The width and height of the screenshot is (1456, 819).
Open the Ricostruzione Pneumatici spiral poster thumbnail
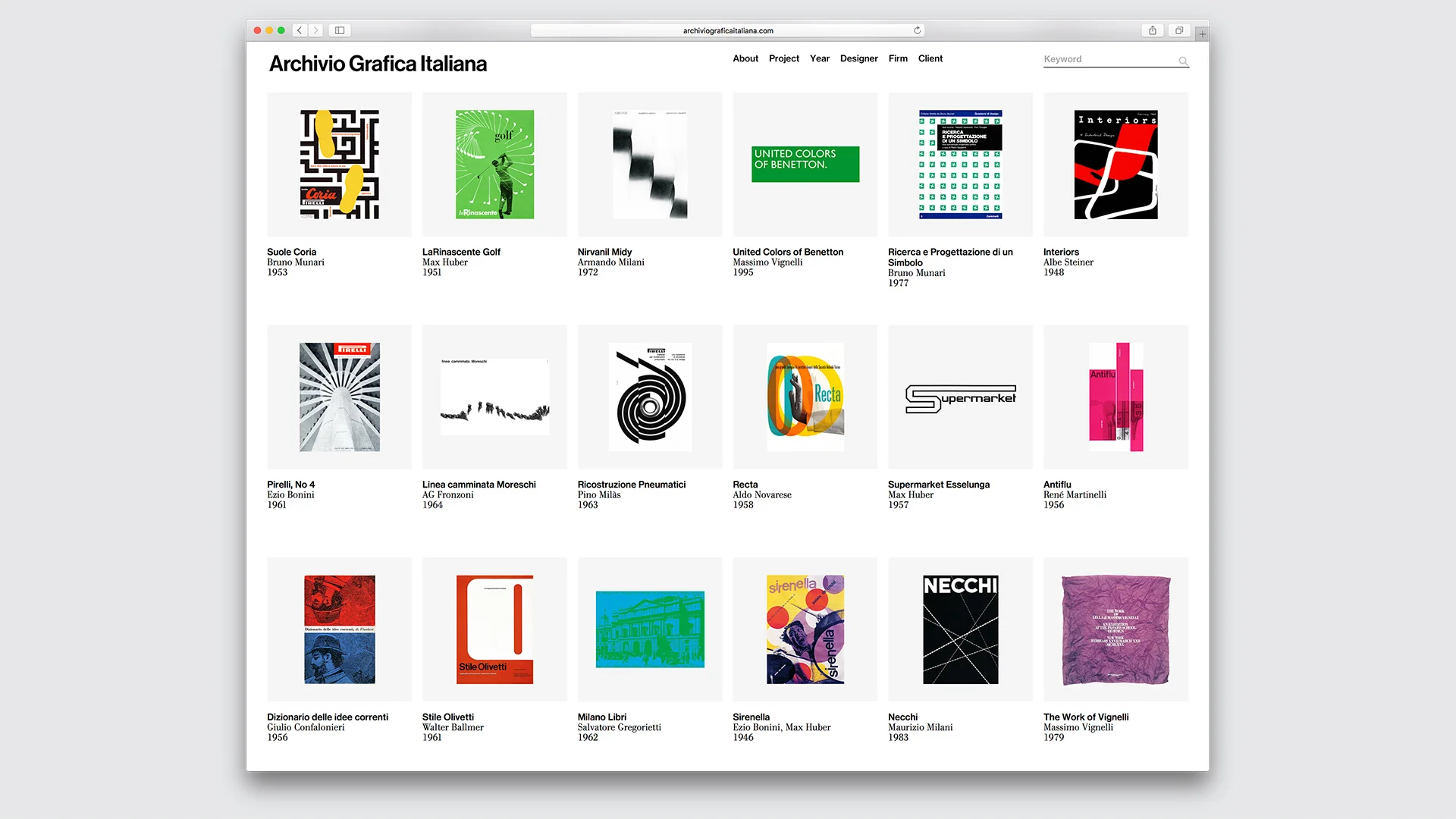pyautogui.click(x=650, y=397)
